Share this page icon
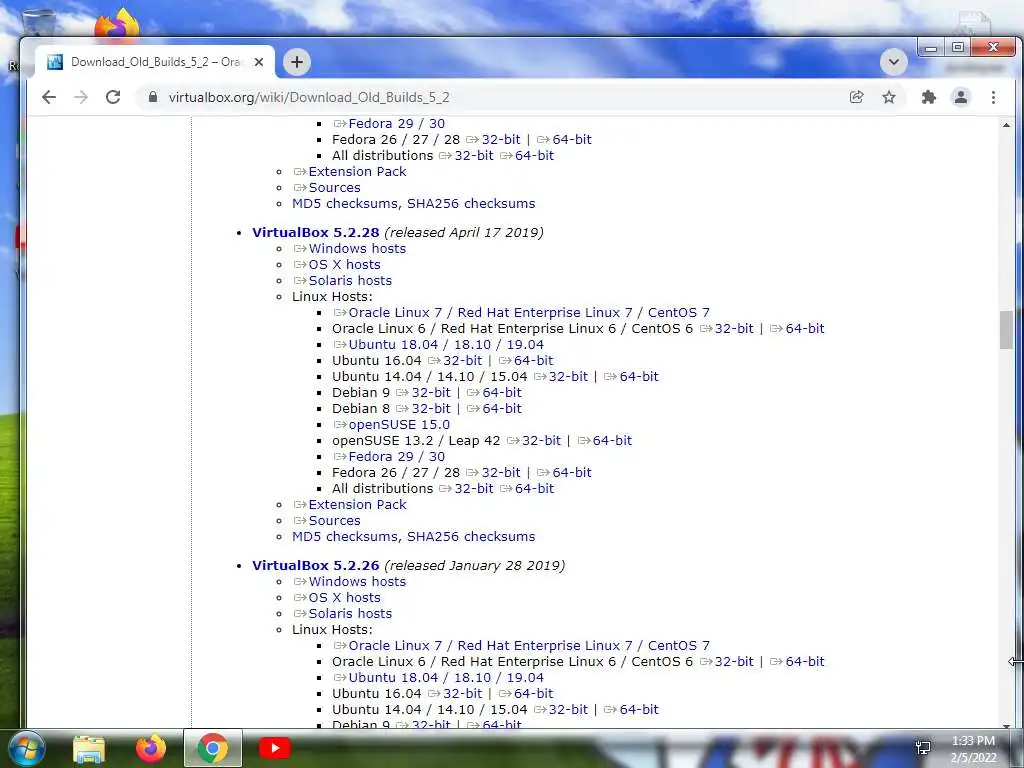The height and width of the screenshot is (768, 1024). coord(856,97)
